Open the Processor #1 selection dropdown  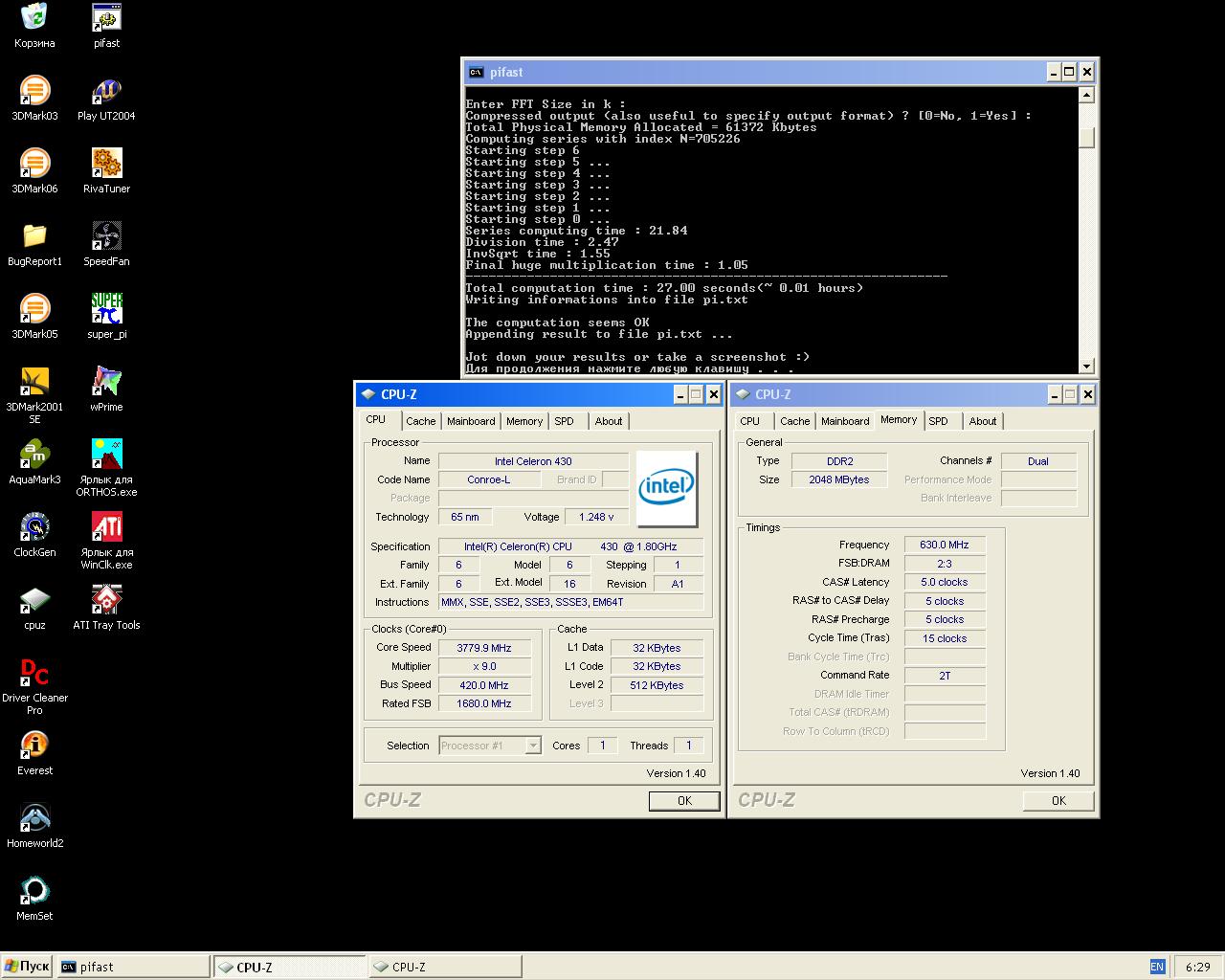click(533, 746)
